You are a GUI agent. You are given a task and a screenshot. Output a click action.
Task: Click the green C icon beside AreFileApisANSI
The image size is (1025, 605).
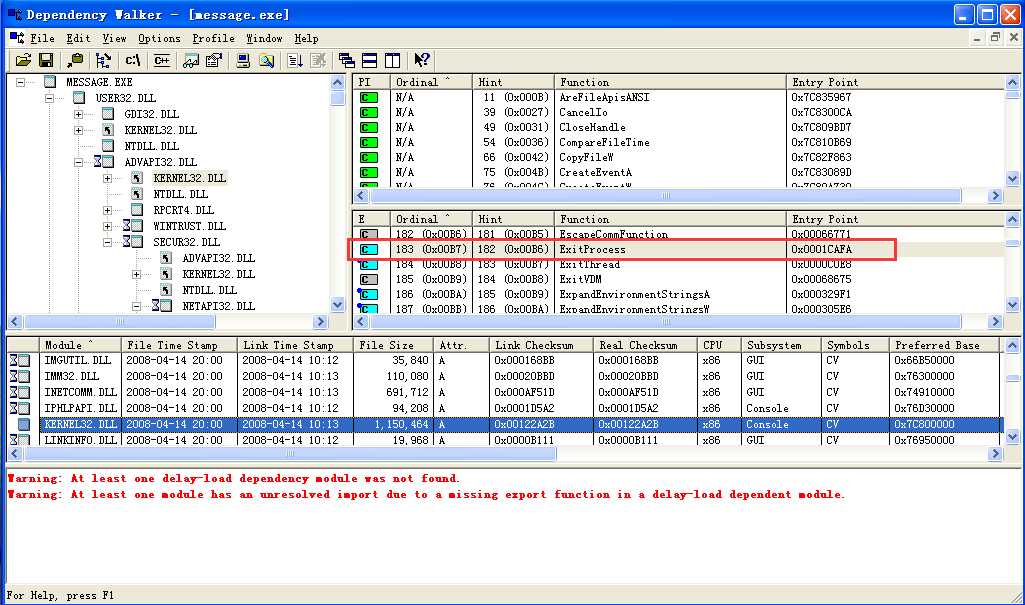click(369, 97)
